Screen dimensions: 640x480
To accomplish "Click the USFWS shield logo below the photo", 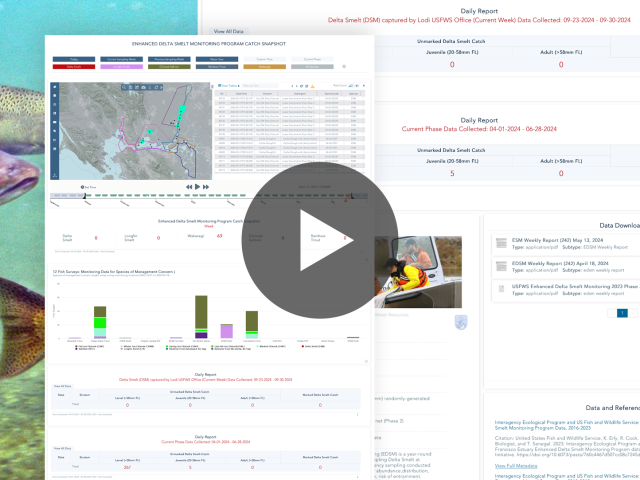I will coord(461,322).
